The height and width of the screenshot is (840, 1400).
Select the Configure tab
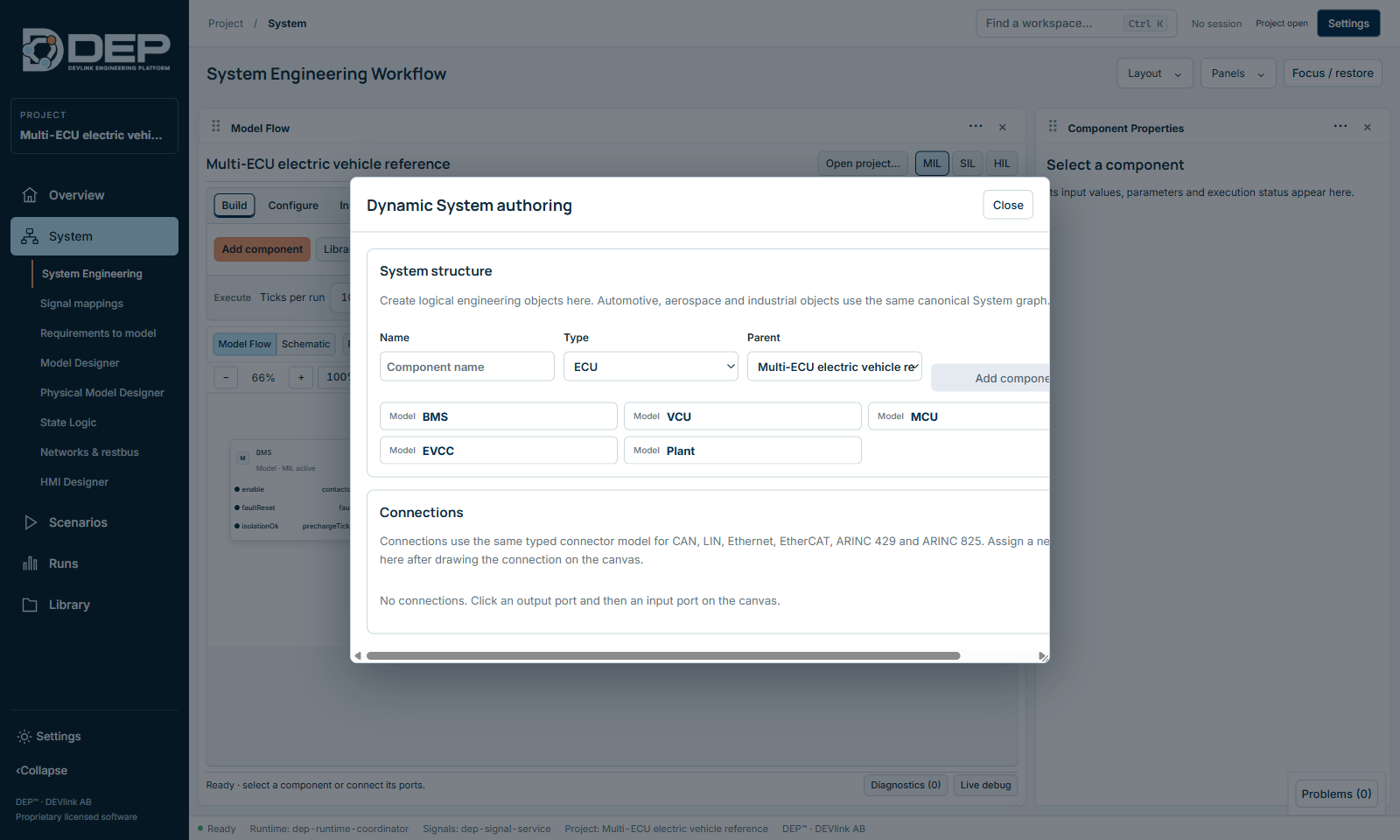pos(293,206)
